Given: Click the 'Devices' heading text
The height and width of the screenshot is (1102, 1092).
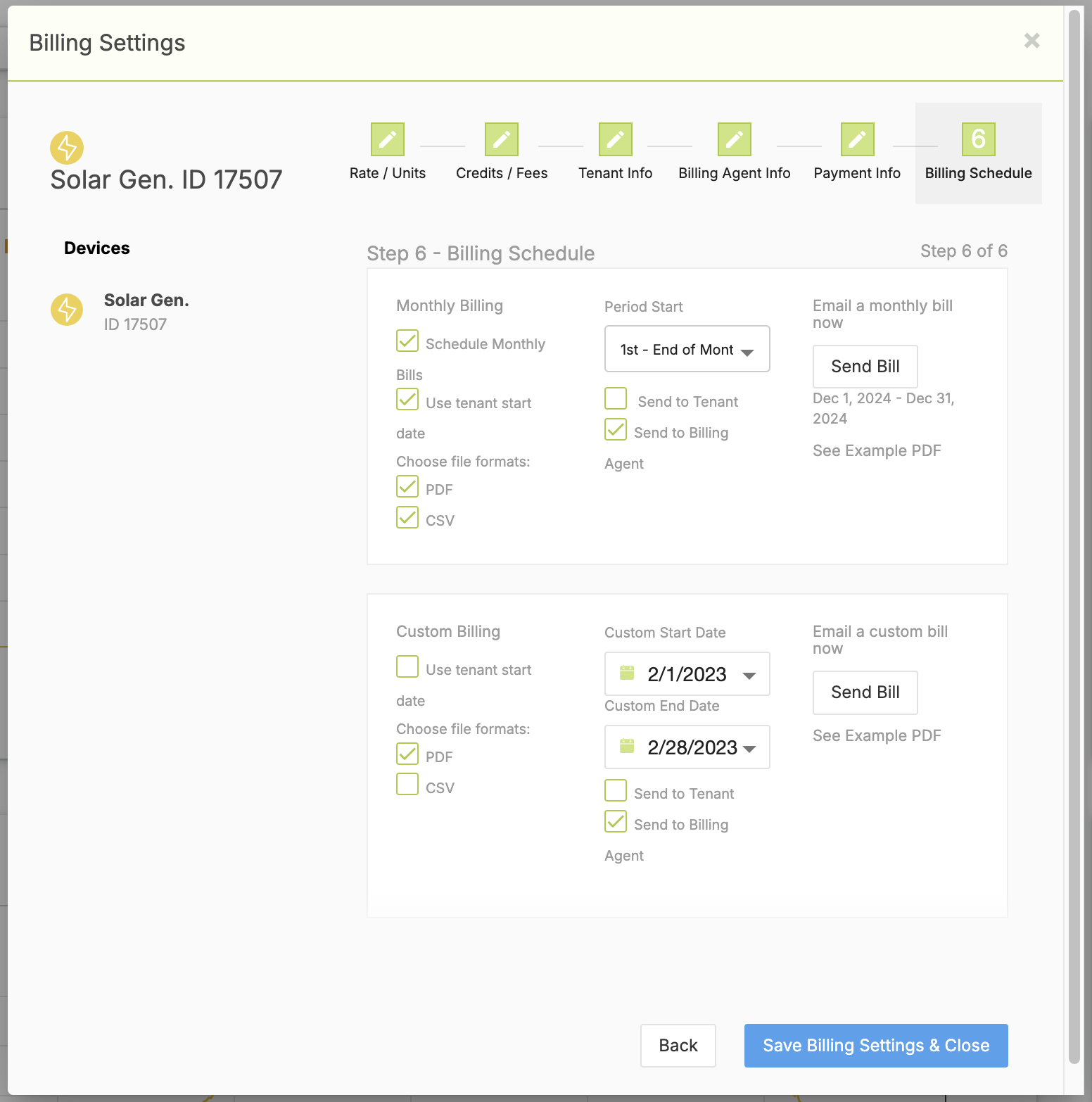Looking at the screenshot, I should [97, 248].
